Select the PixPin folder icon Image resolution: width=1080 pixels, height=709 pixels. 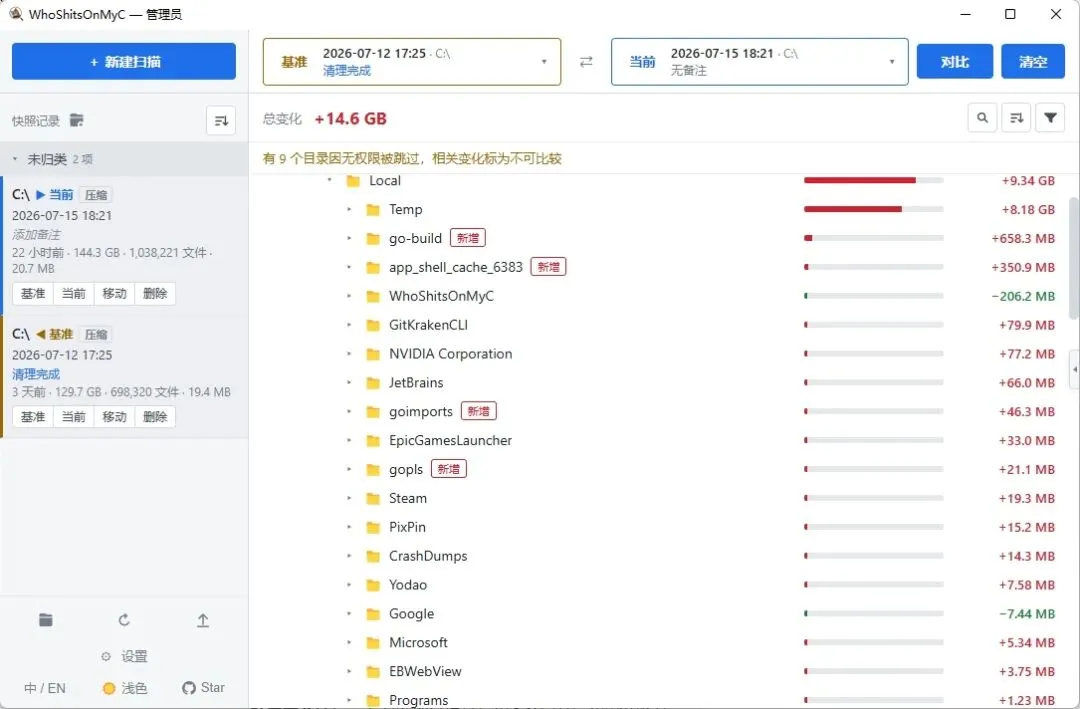373,528
